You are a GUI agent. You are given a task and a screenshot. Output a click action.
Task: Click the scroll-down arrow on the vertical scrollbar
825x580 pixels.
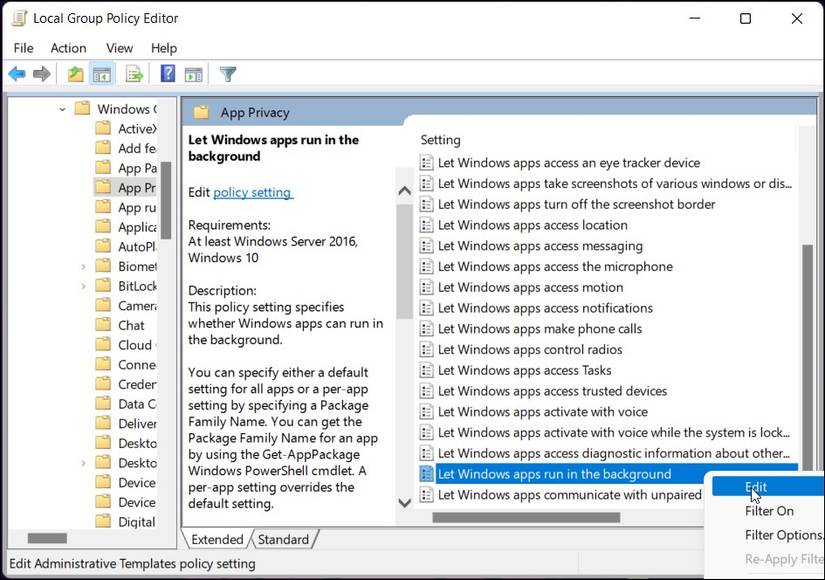point(404,504)
